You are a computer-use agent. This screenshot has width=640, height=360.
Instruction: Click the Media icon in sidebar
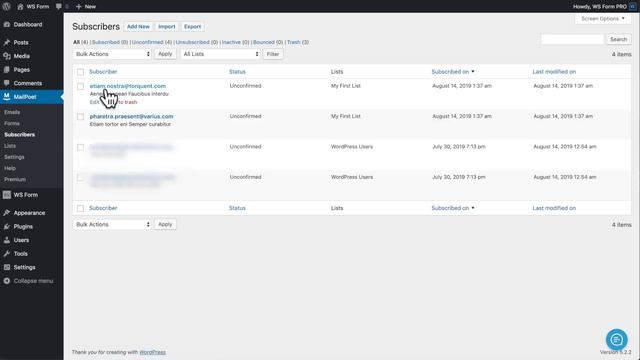pos(7,56)
